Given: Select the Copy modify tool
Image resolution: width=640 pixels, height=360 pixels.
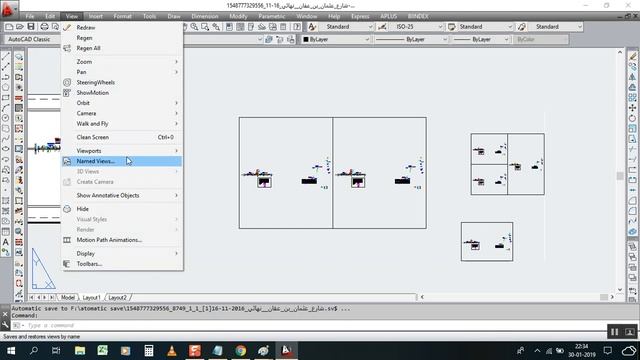Looking at the screenshot, I should pyautogui.click(x=632, y=67).
